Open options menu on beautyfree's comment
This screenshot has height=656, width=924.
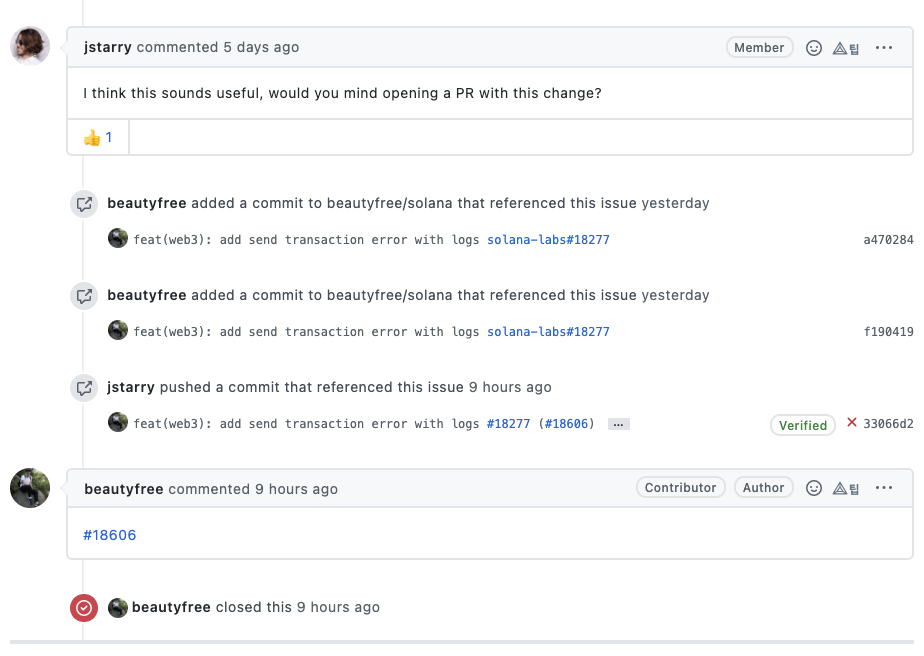coord(884,488)
